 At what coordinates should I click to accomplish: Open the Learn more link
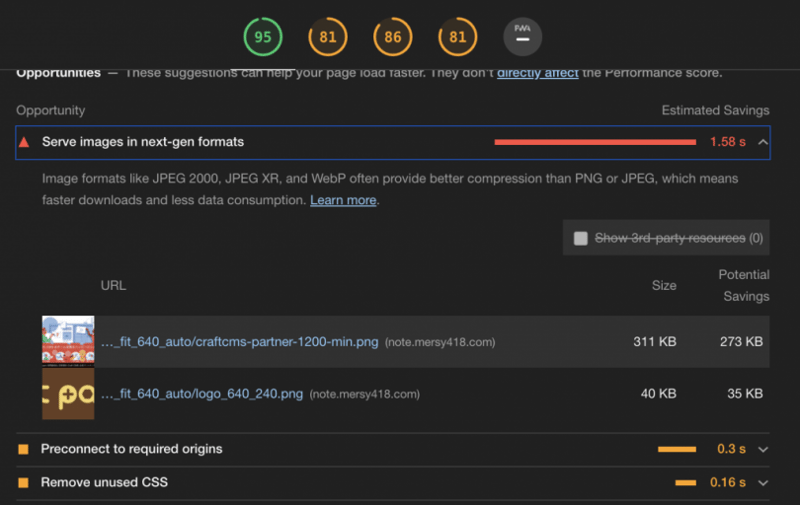point(343,200)
